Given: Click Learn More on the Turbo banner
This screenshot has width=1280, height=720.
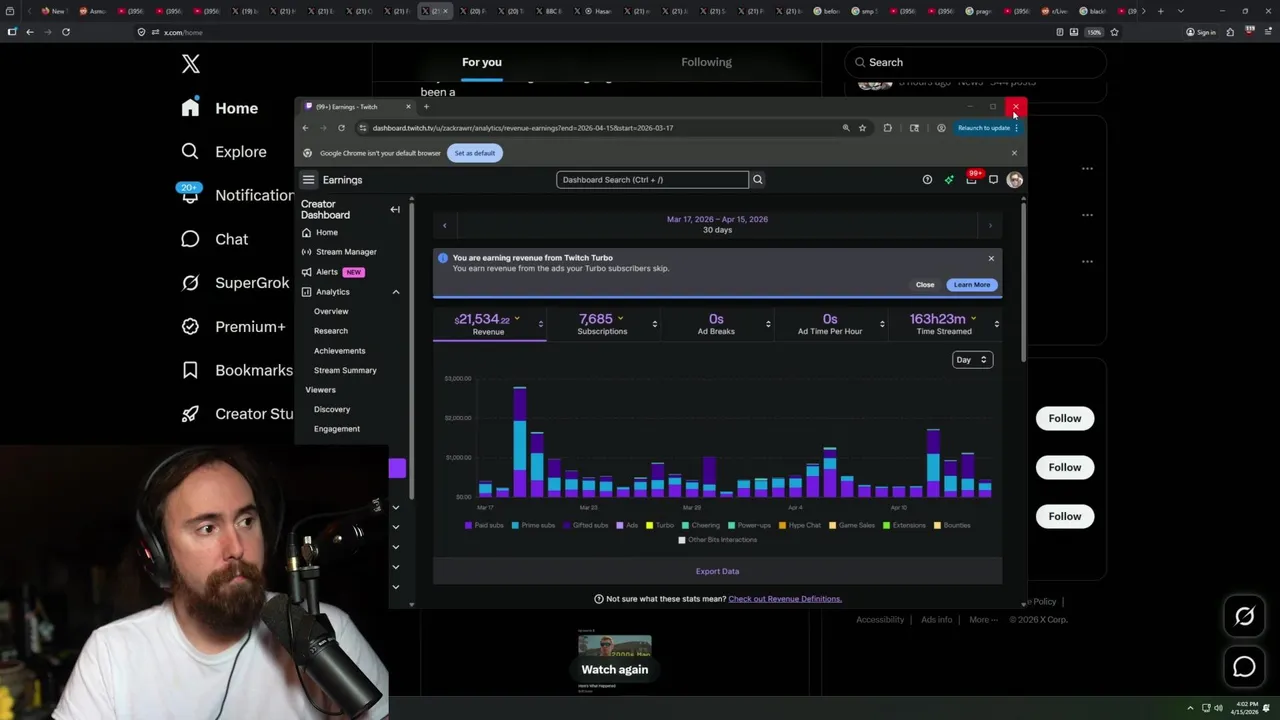Looking at the screenshot, I should [x=972, y=285].
